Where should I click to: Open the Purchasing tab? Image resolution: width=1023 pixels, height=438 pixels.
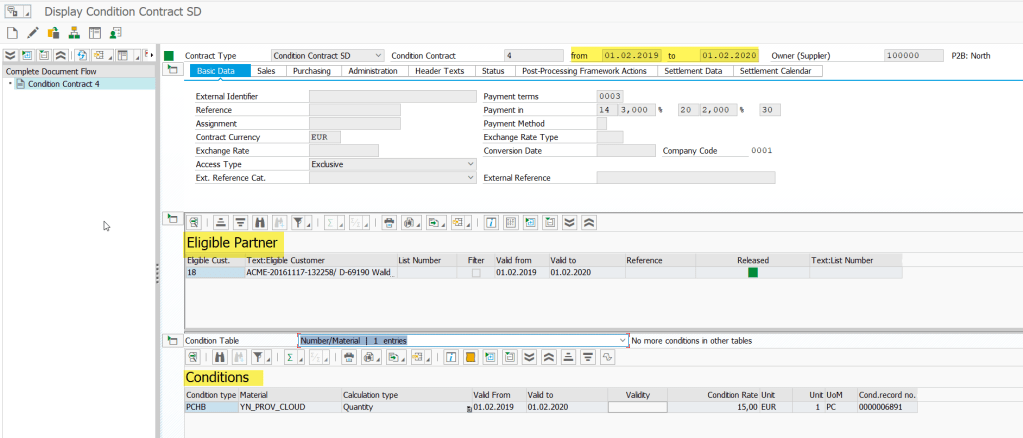pyautogui.click(x=312, y=71)
